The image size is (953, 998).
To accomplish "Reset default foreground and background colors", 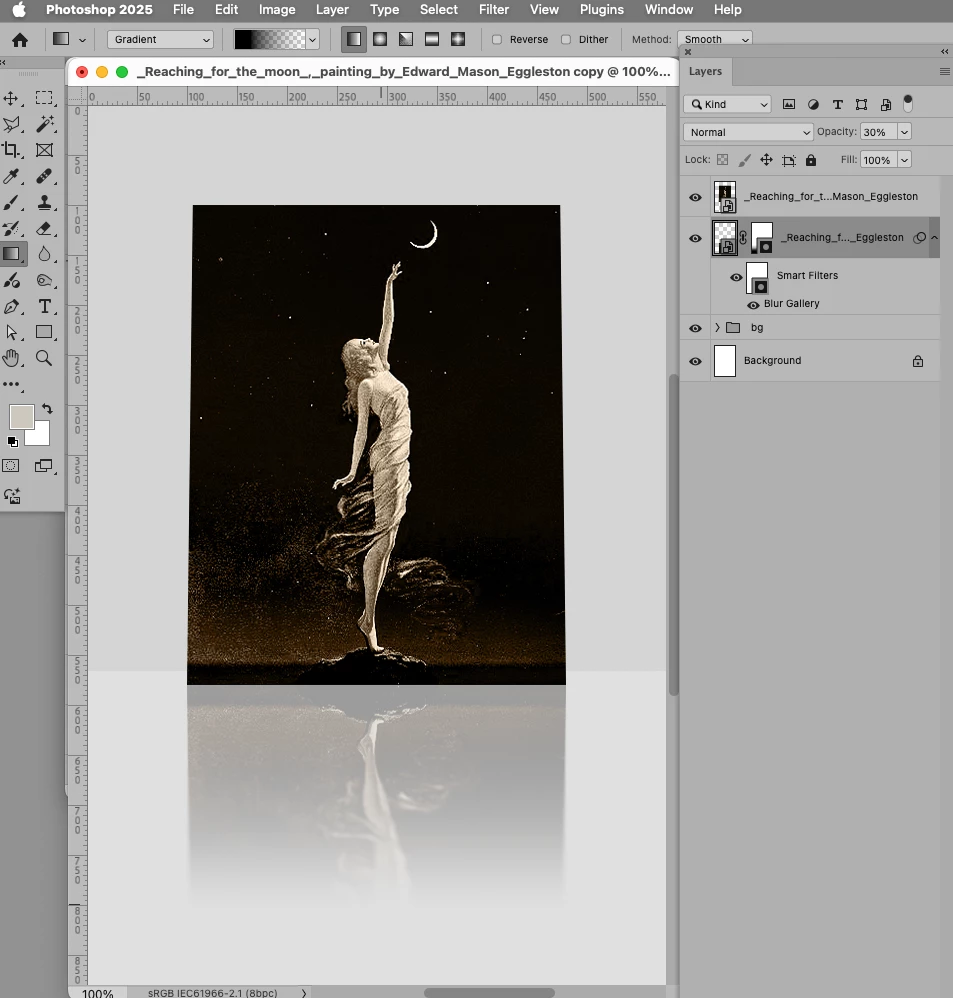I will pos(13,442).
